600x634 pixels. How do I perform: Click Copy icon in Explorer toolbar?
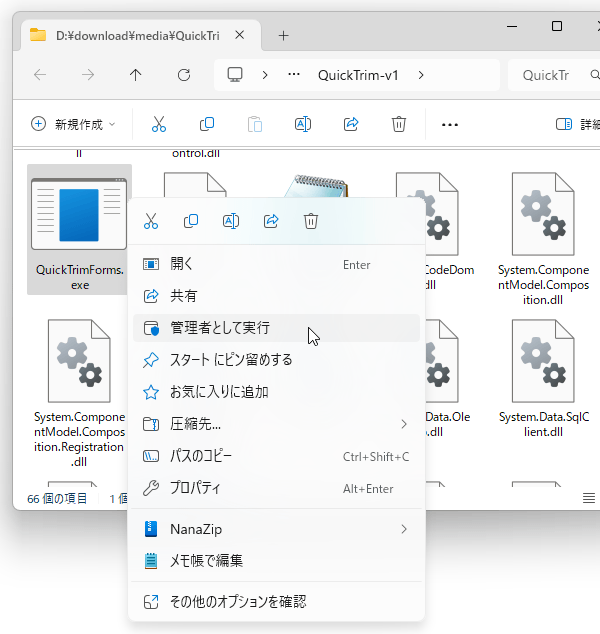207,124
